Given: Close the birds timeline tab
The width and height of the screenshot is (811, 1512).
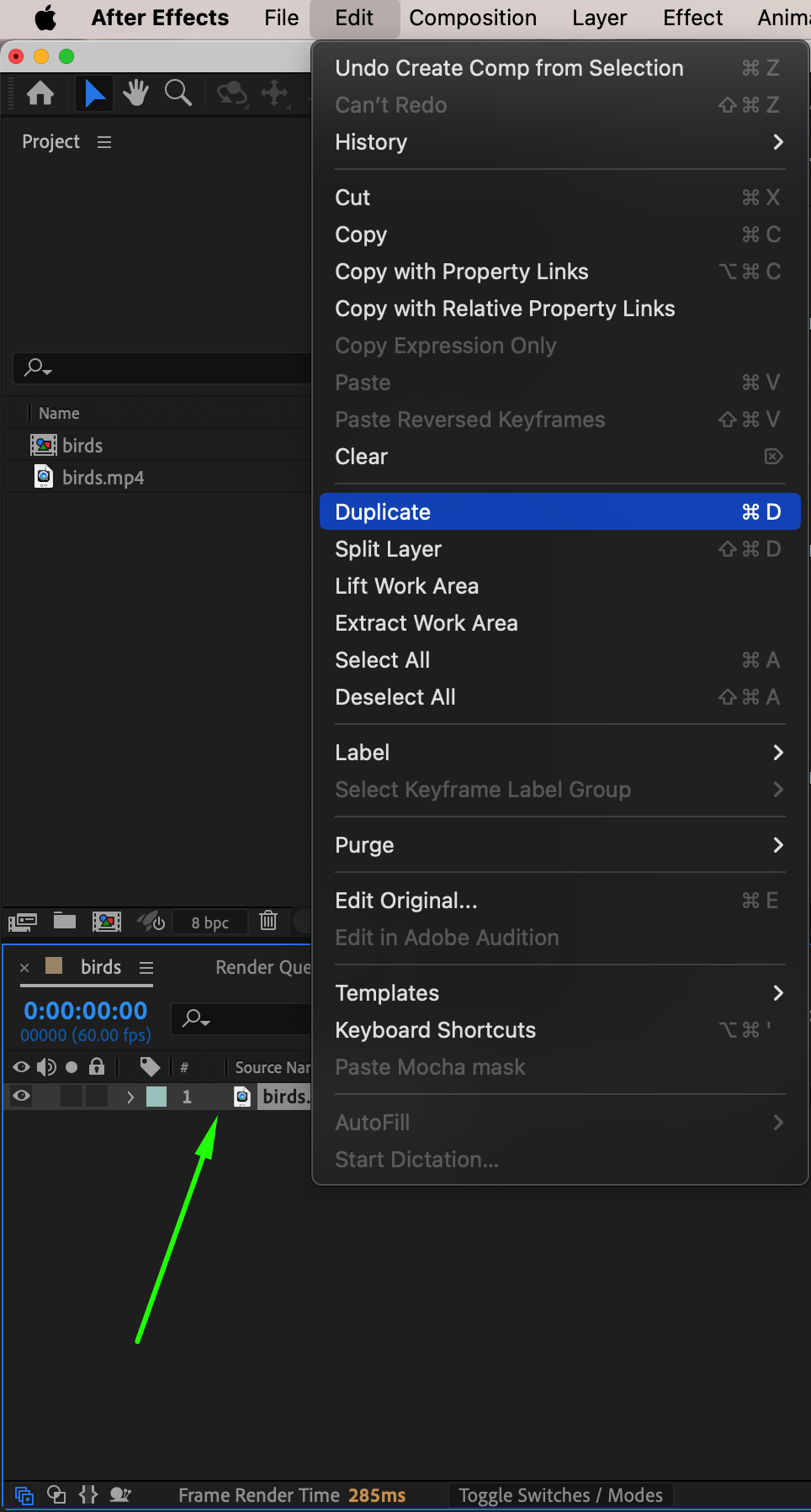Looking at the screenshot, I should 24,968.
